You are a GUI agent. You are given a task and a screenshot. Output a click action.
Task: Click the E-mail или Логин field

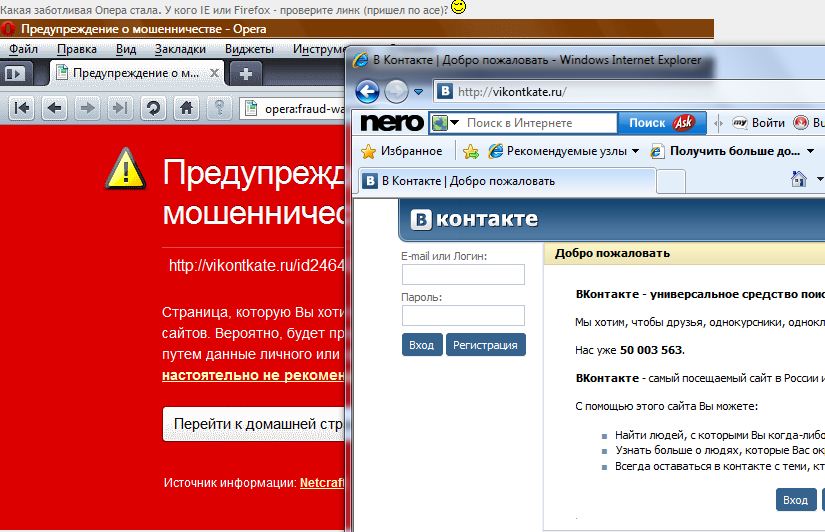463,274
